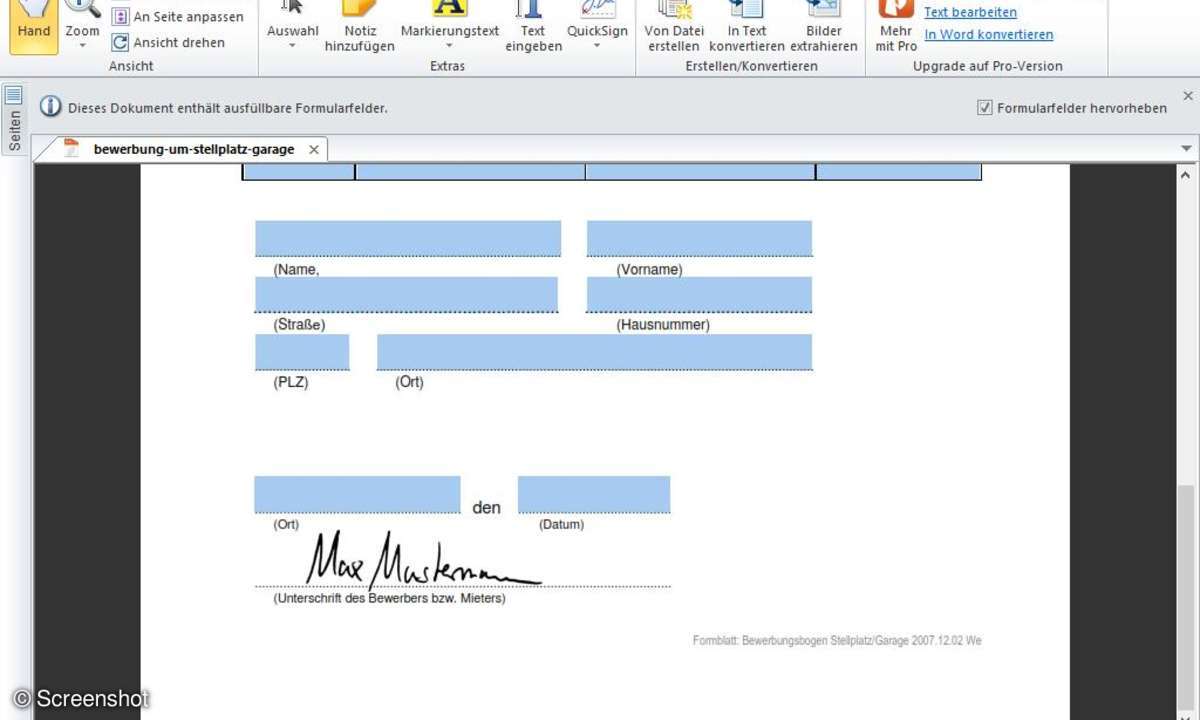Toggle Formularfelder hervorheben checkbox
Screen dimensions: 1200x720
[985, 107]
